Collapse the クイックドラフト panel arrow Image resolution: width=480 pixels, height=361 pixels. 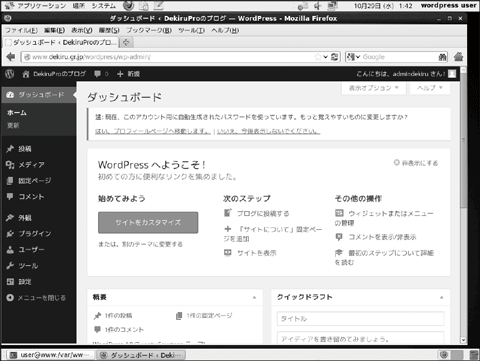pos(441,297)
